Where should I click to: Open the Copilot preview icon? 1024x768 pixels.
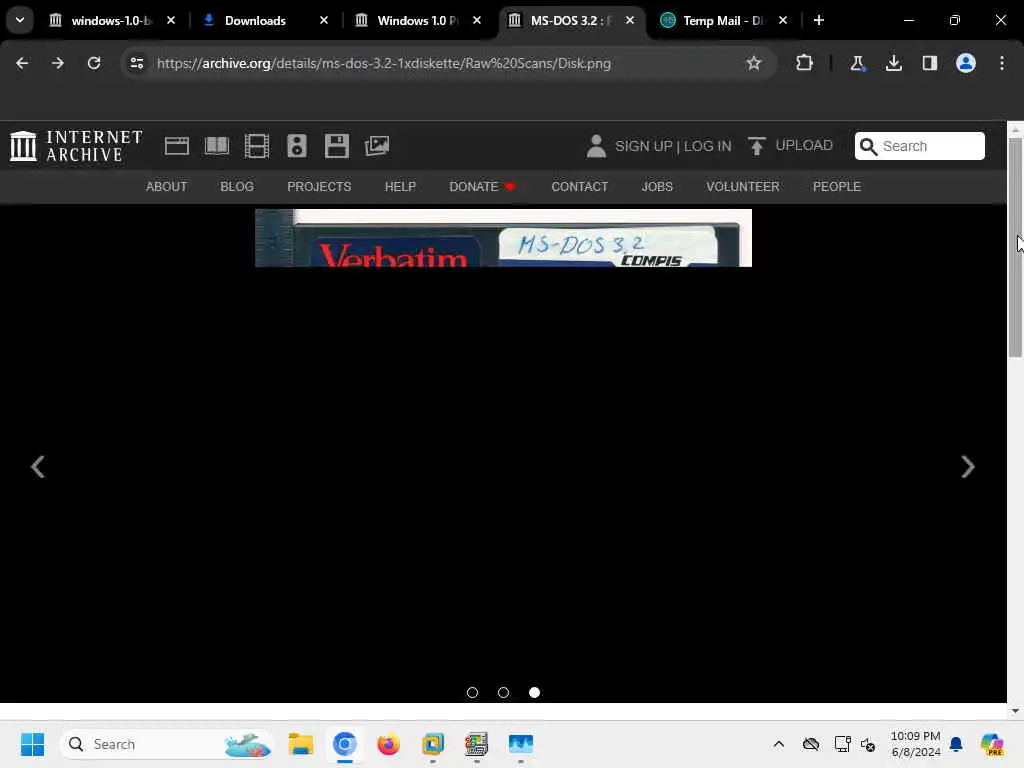[x=991, y=744]
